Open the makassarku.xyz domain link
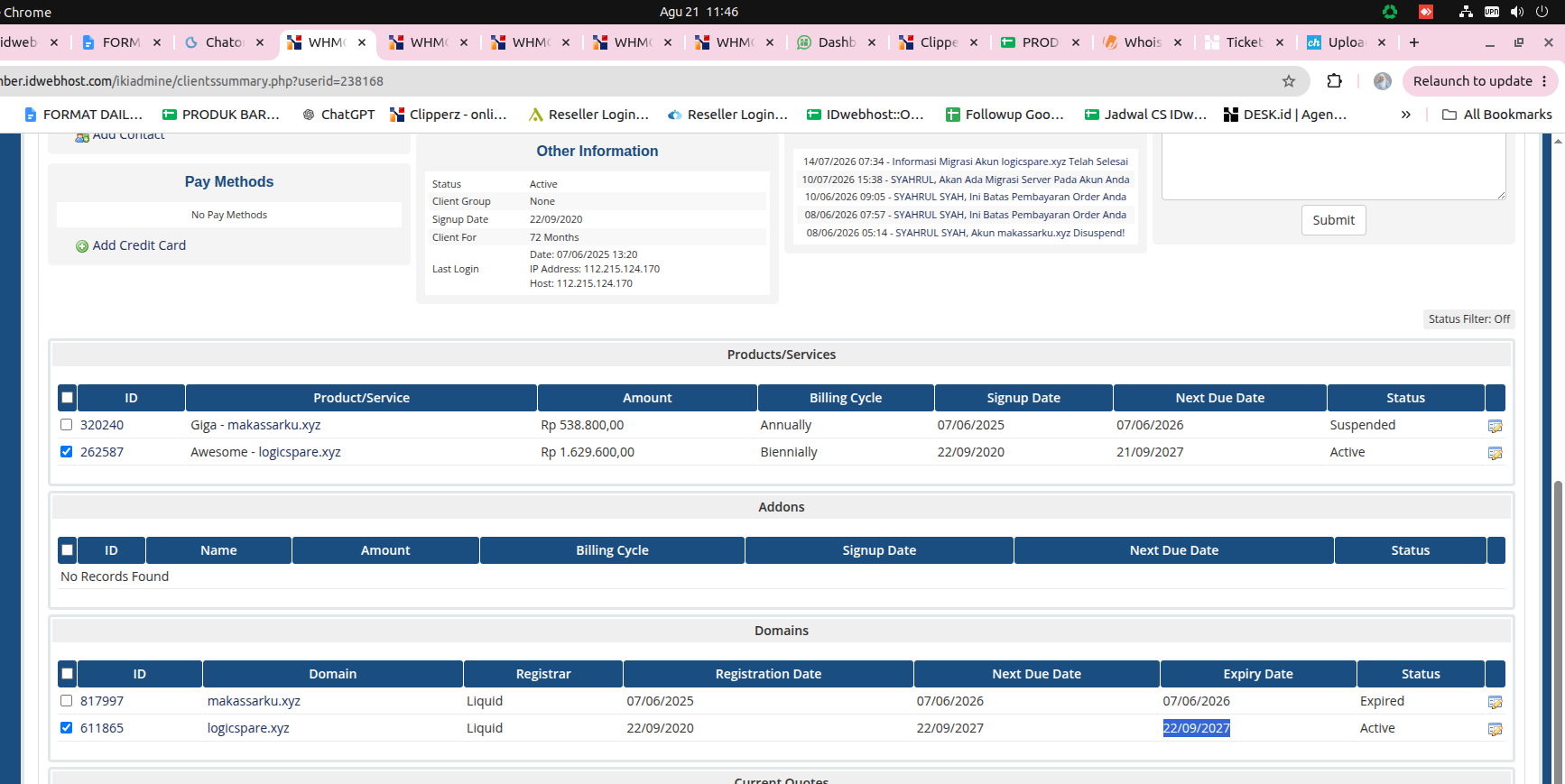1565x784 pixels. [254, 701]
